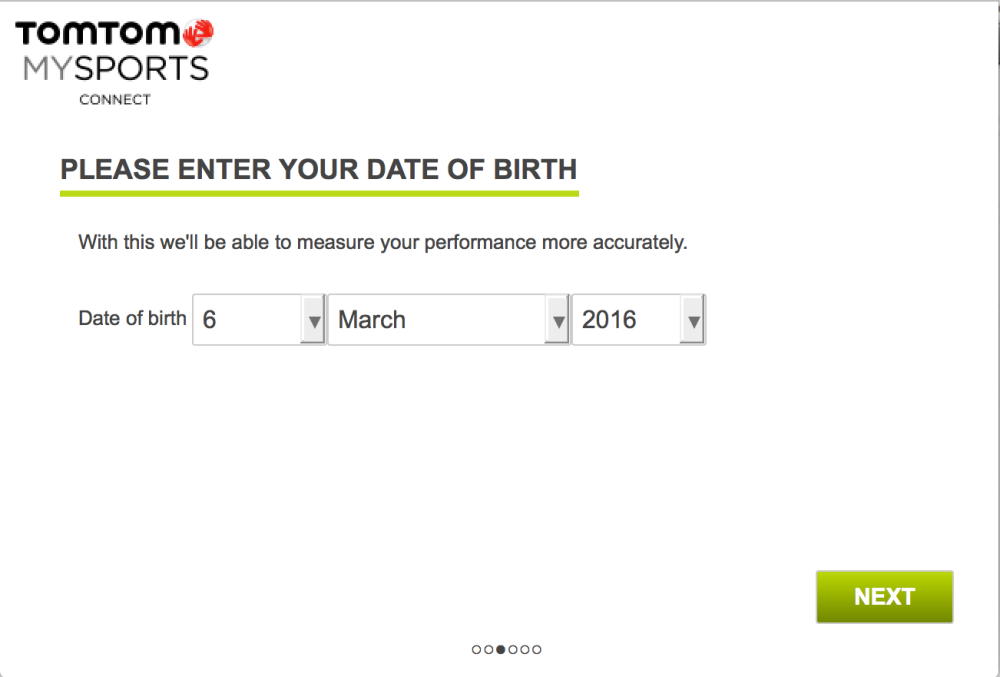Select the heading PLEASE ENTER YOUR DATE OF BIRTH
This screenshot has height=677, width=1000.
tap(319, 169)
